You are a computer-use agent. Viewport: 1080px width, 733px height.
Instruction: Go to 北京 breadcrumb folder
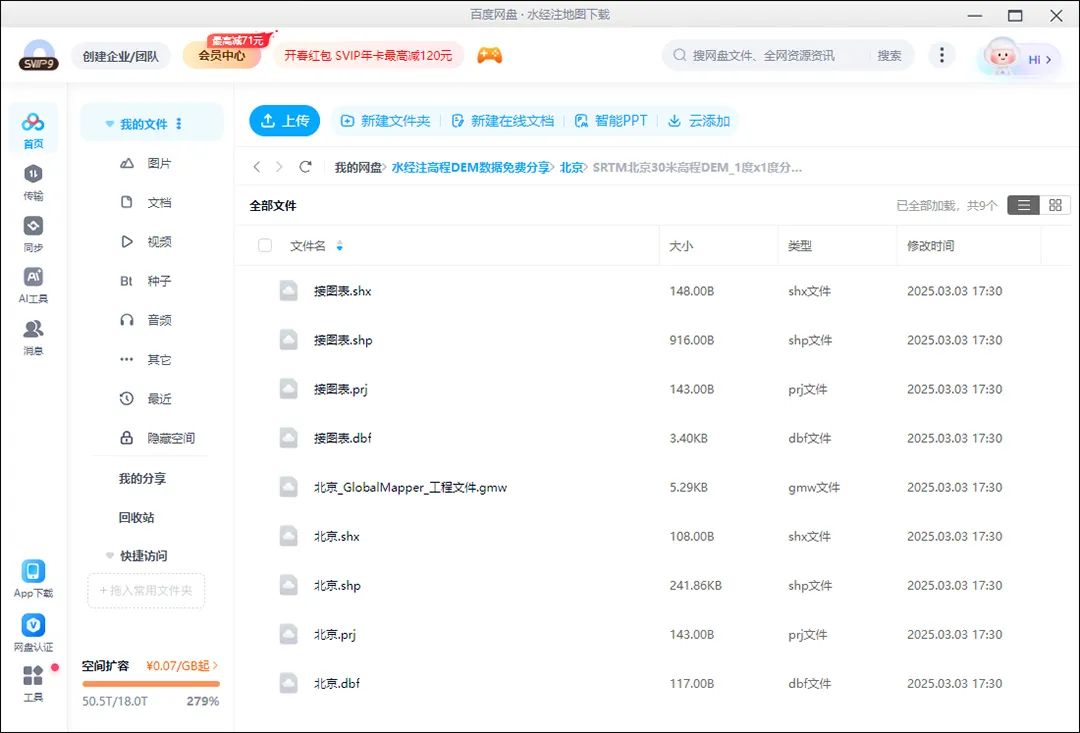(571, 167)
